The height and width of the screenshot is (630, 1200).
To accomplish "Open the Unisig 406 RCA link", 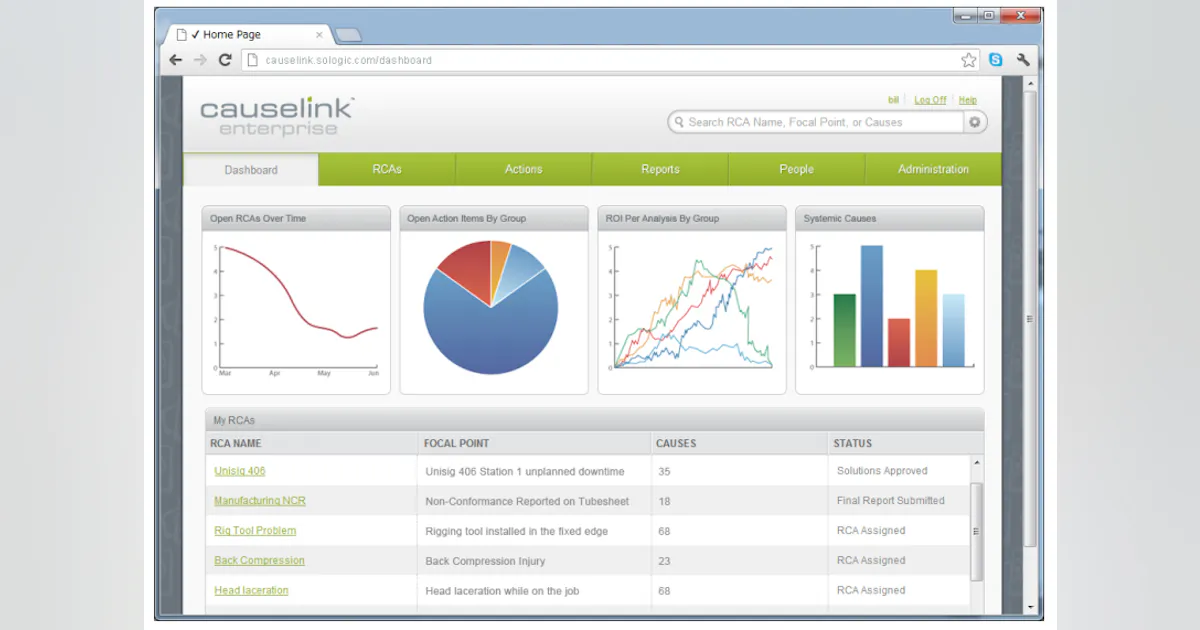I will click(x=240, y=471).
